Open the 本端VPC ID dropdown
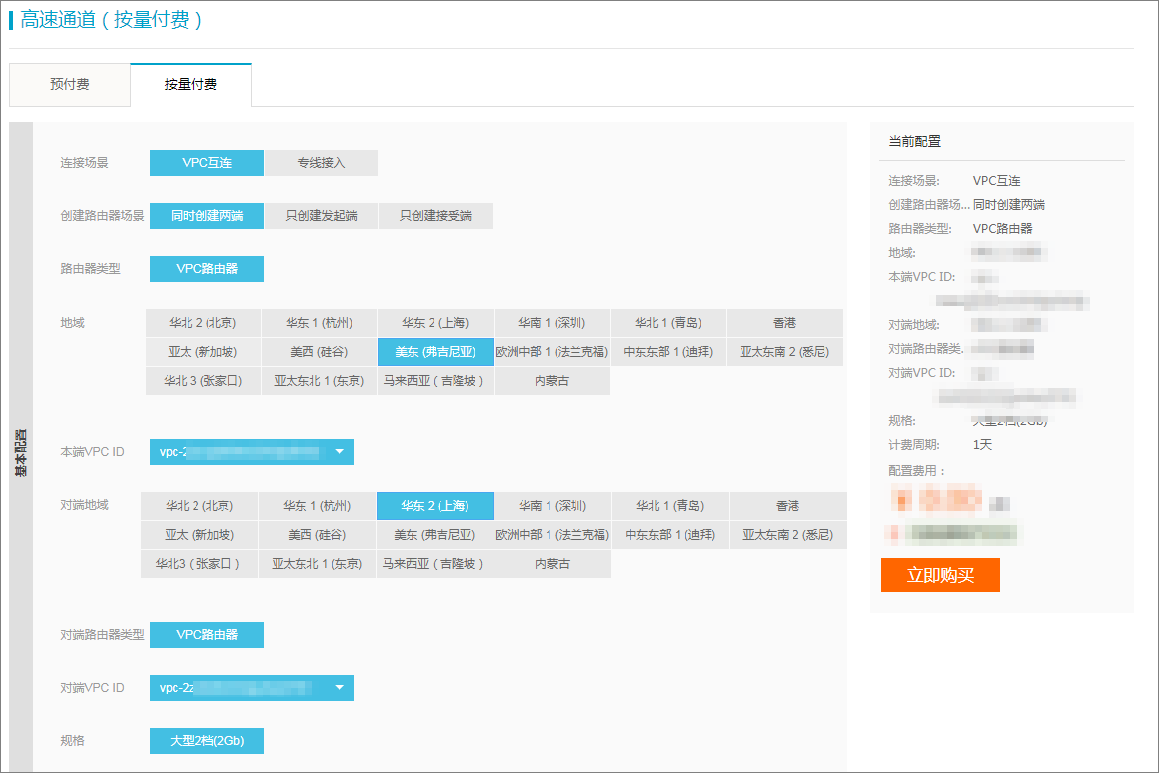 [x=339, y=452]
